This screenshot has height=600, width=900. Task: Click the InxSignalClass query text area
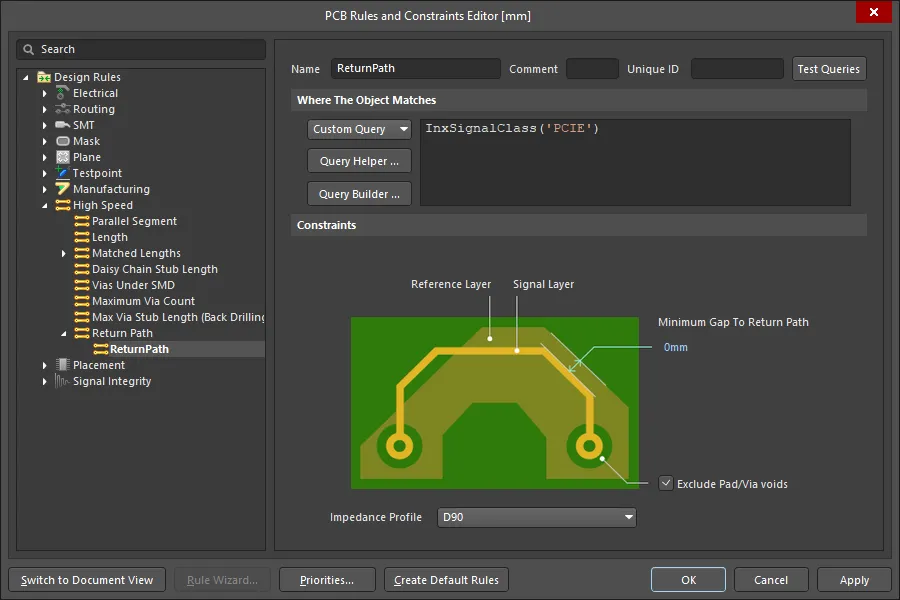click(x=635, y=162)
